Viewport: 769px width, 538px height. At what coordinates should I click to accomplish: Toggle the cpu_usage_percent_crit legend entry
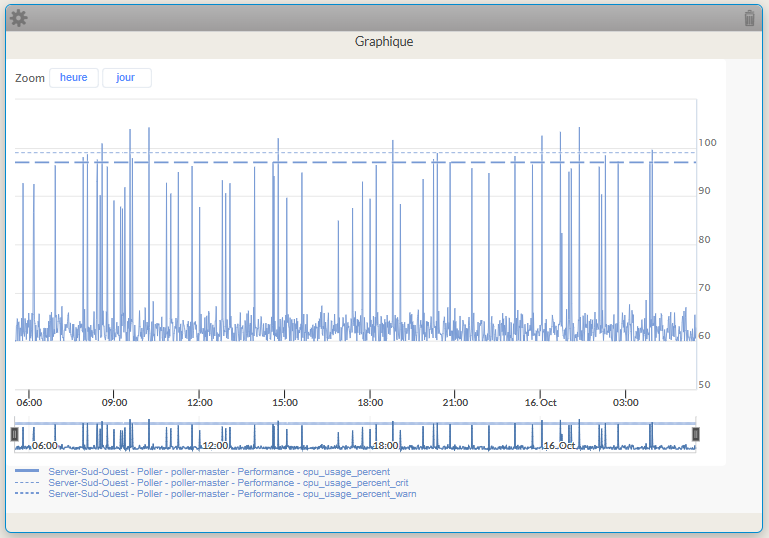227,482
